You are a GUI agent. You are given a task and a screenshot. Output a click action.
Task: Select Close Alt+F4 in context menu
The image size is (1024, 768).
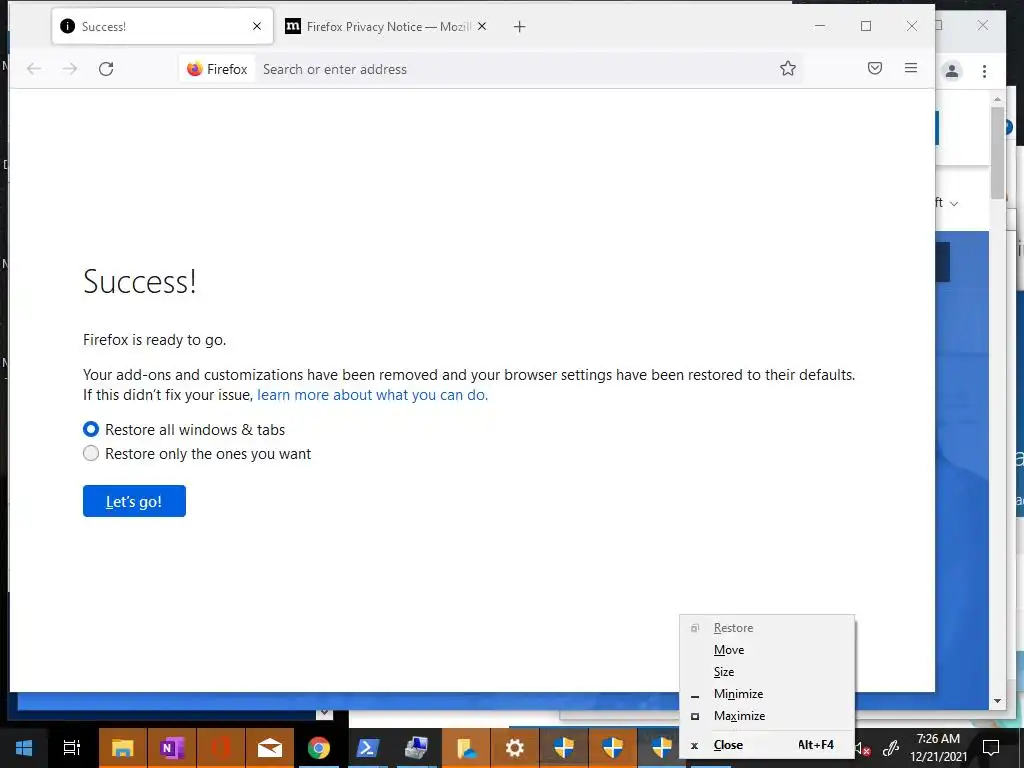(x=767, y=744)
